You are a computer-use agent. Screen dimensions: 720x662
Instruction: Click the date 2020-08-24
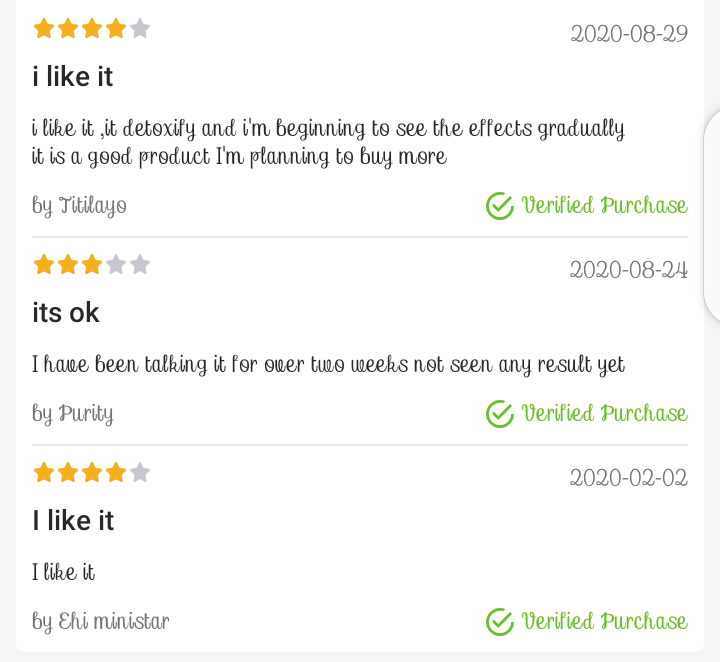point(629,270)
